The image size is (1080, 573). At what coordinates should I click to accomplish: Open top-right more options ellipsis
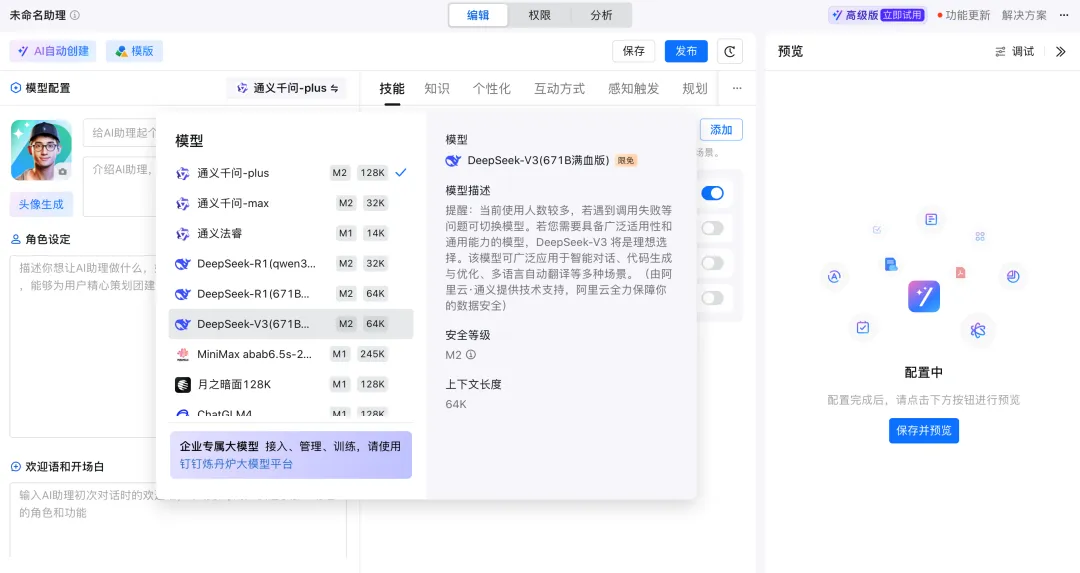coord(1064,15)
